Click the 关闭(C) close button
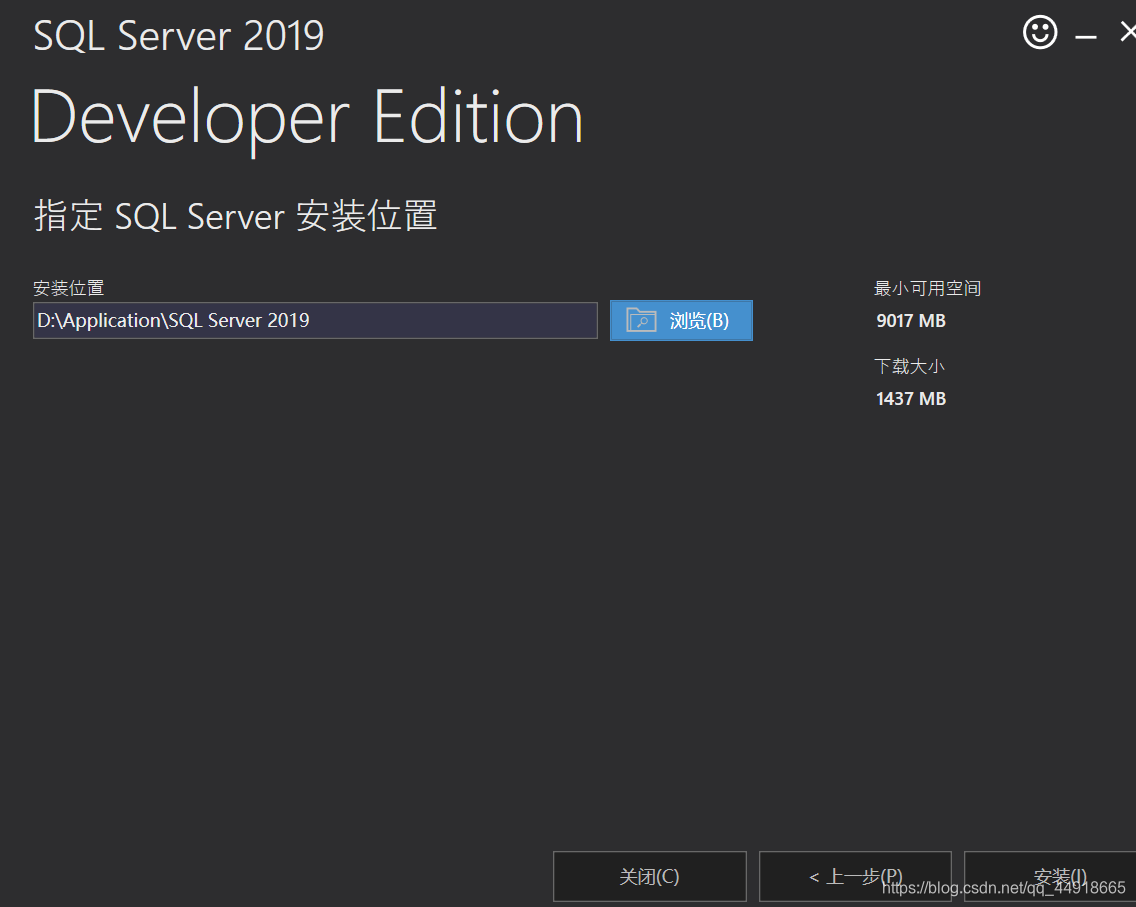 coord(649,877)
